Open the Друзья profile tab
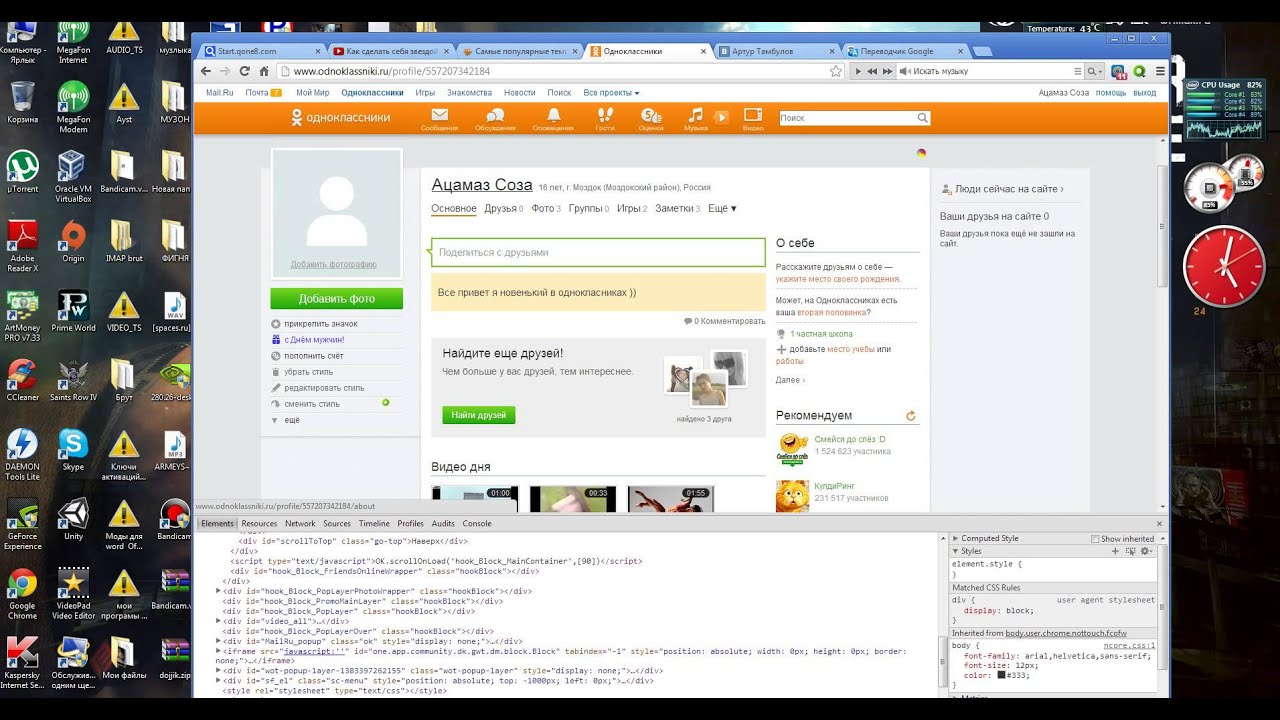Image resolution: width=1280 pixels, height=720 pixels. coord(503,208)
